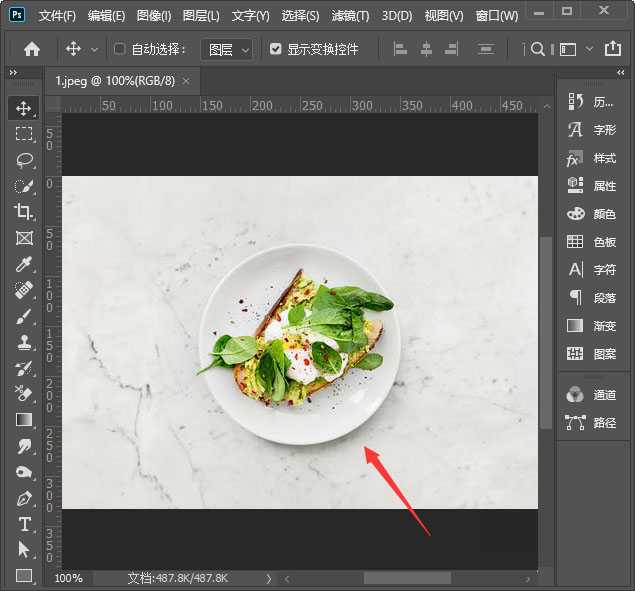Select the Crop tool in the toolbar
Screen dimensions: 635x591
(24, 211)
